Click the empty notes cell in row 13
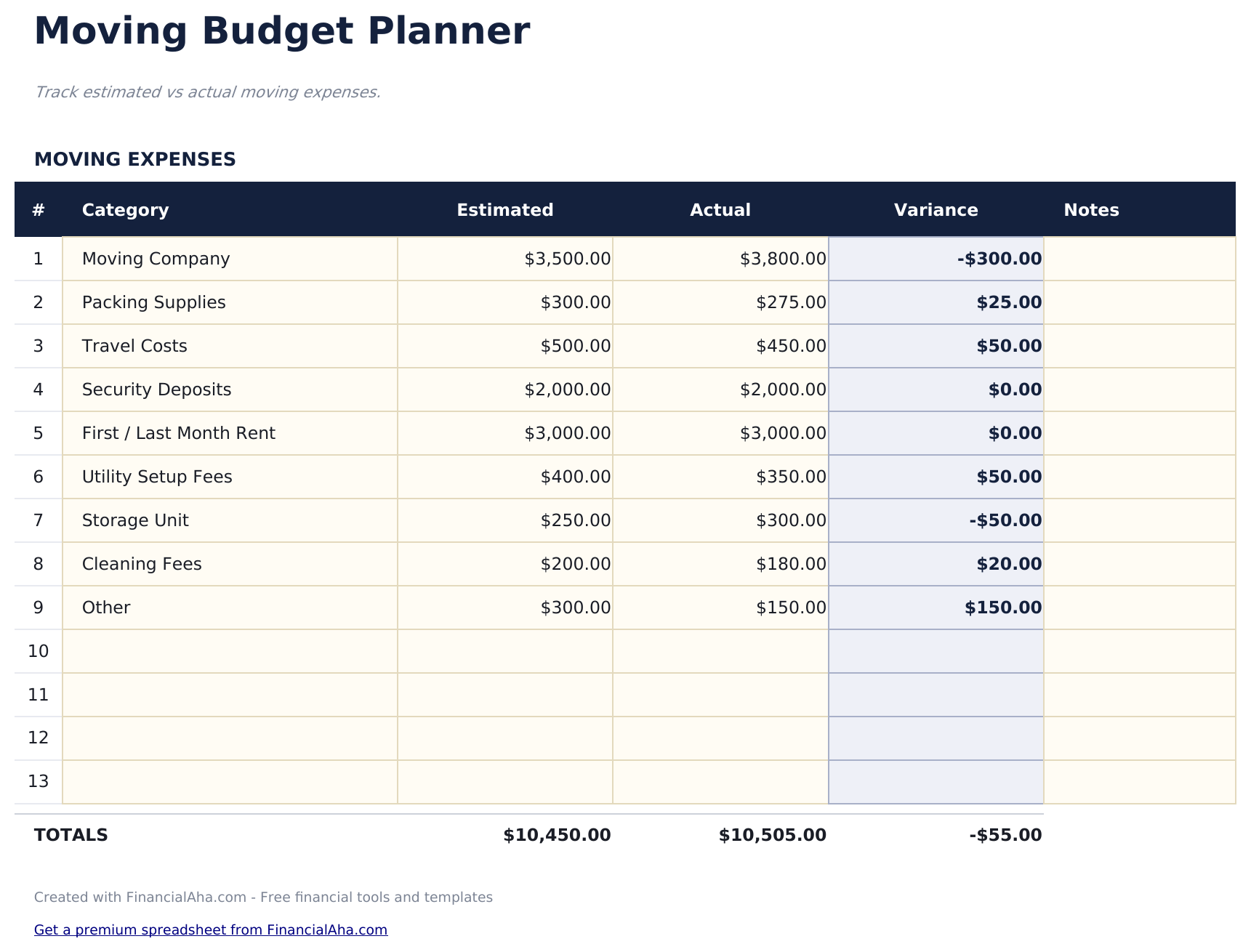This screenshot has height=952, width=1251. 1139,782
